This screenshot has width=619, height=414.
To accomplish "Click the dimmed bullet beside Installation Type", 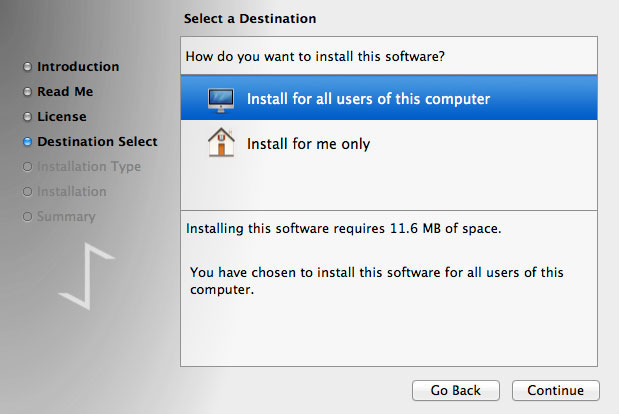I will (x=27, y=167).
